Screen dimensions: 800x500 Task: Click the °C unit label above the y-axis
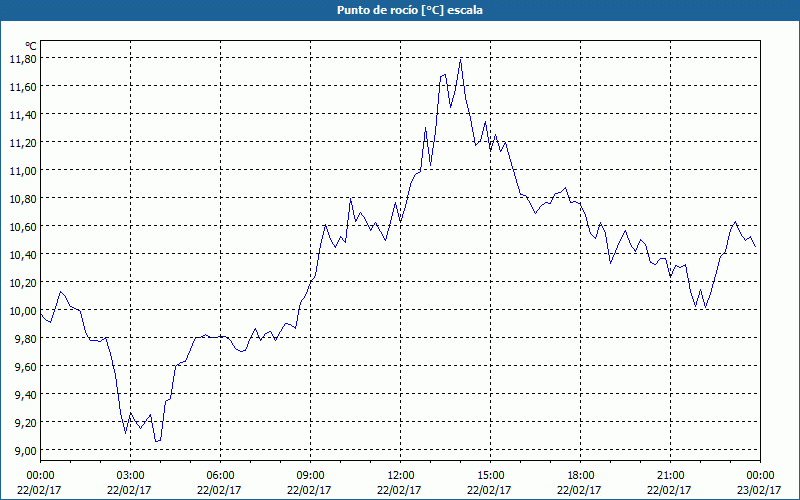31,46
